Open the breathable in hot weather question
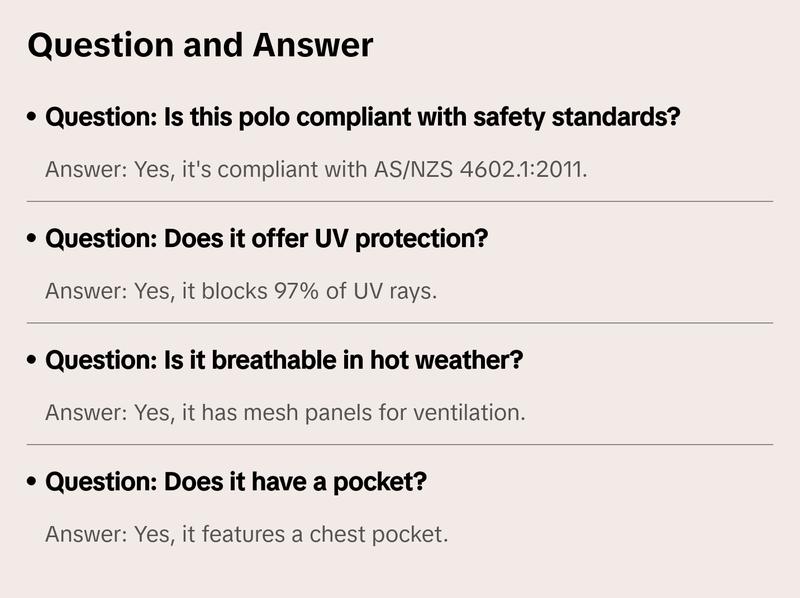Viewport: 800px width, 598px height. coord(284,360)
